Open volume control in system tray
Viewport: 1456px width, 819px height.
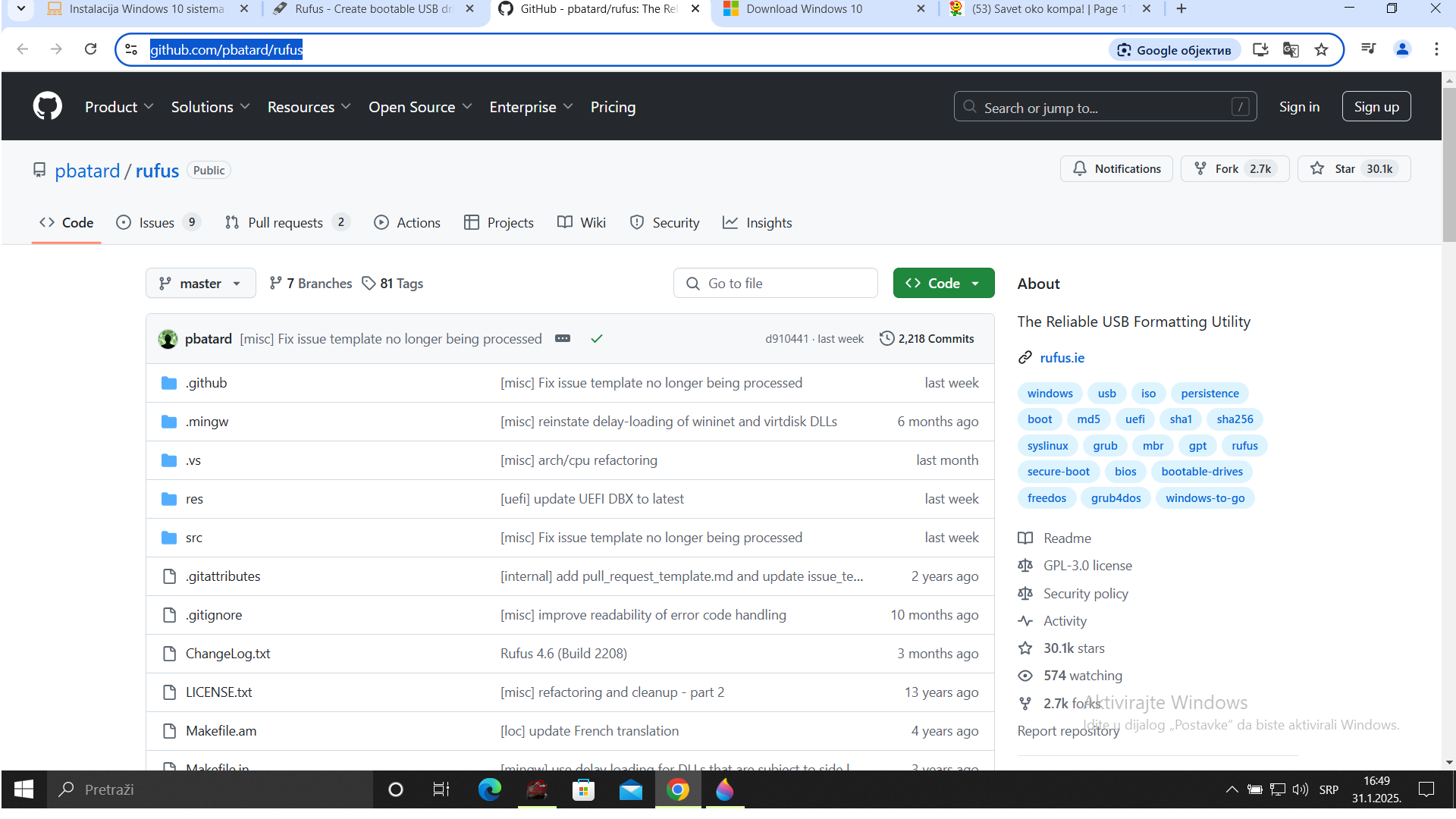pyautogui.click(x=1301, y=789)
